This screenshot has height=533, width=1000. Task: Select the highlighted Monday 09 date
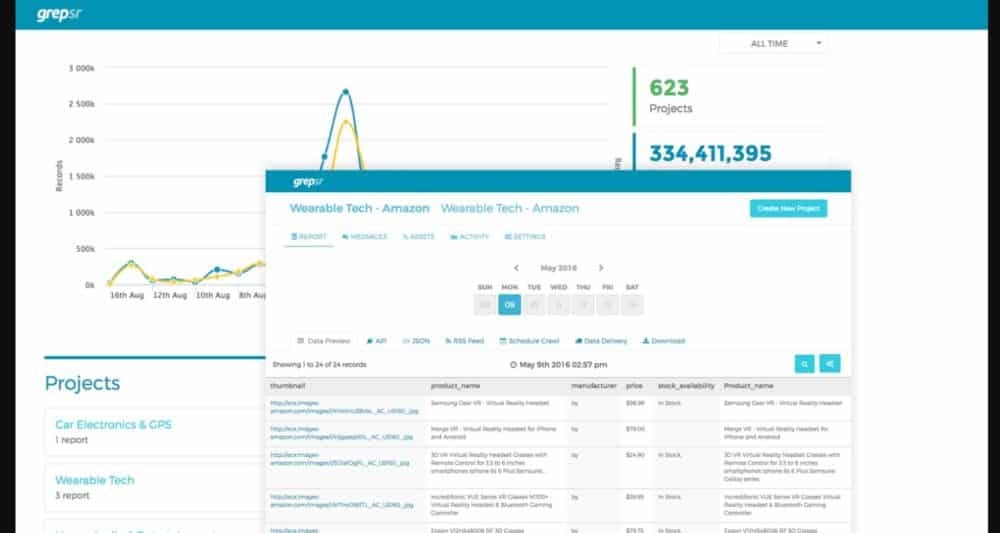509,305
